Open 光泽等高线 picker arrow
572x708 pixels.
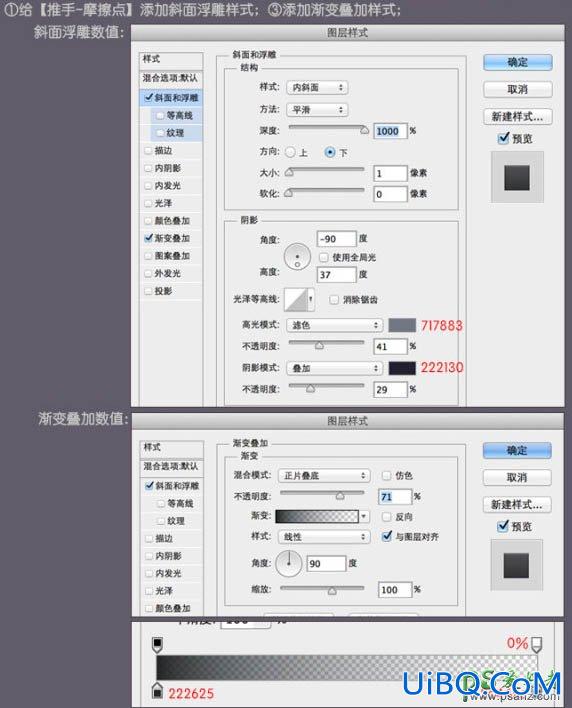[311, 299]
